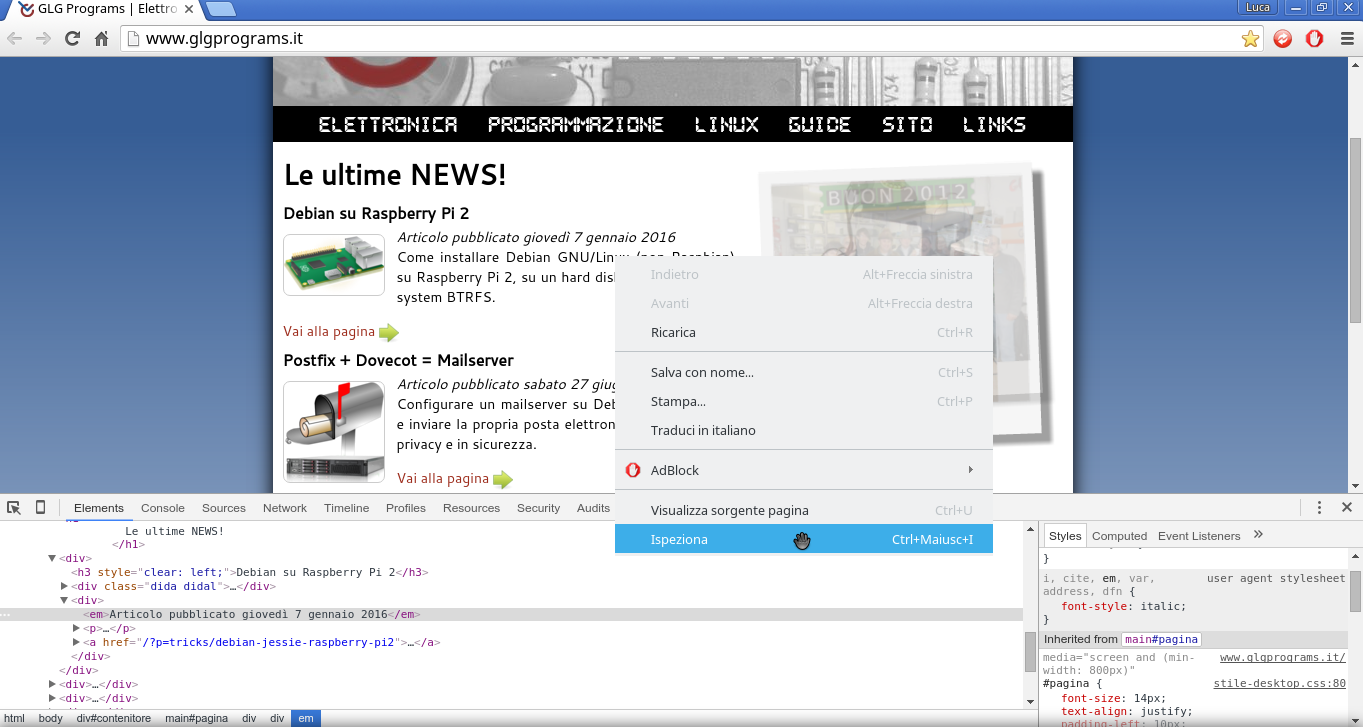Image resolution: width=1363 pixels, height=727 pixels.
Task: Click the AdBlock stop-hand extension icon
Action: click(x=1313, y=39)
